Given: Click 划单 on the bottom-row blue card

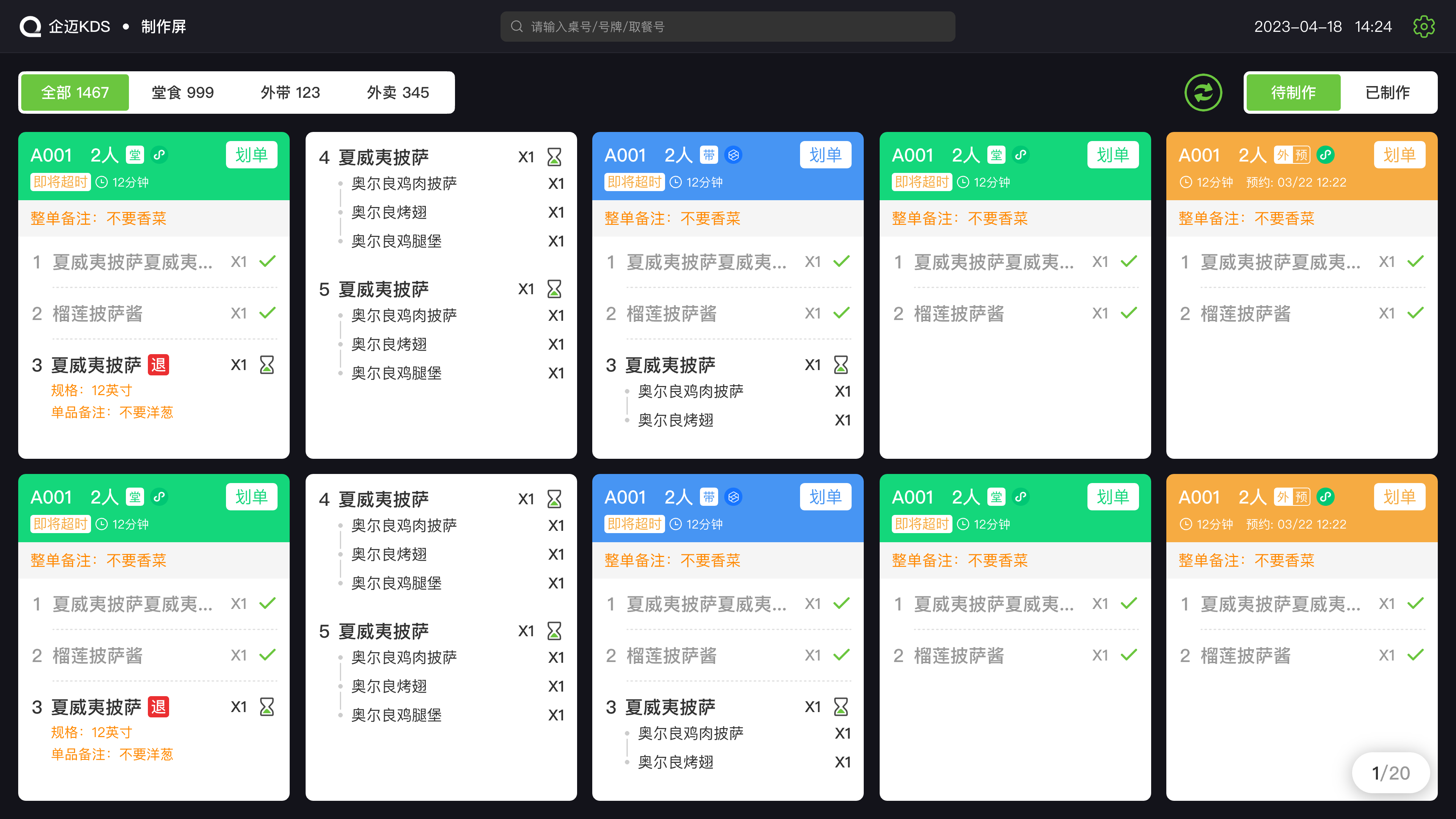Looking at the screenshot, I should 826,496.
